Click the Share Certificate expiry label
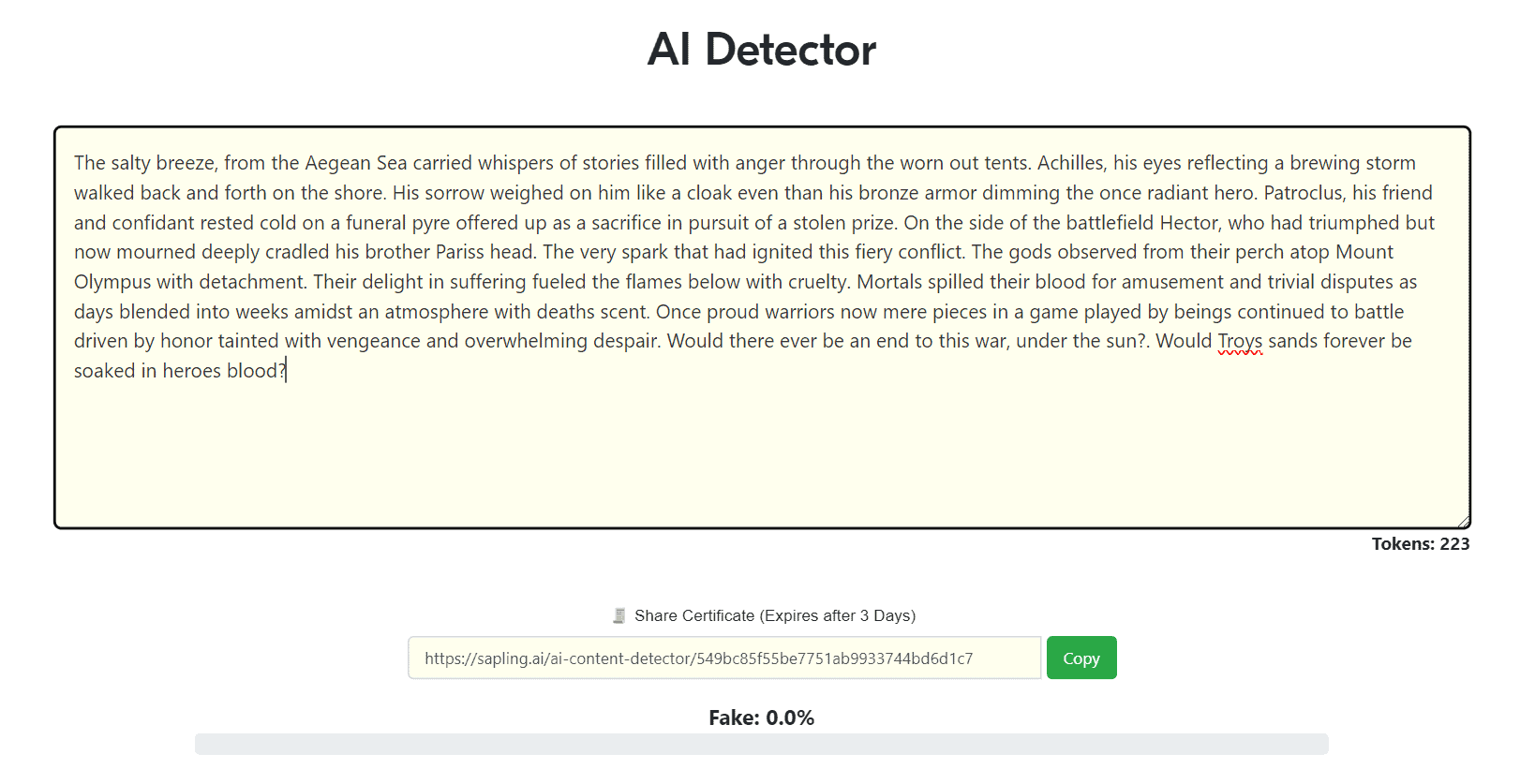Screen dimensions: 1535x784 pyautogui.click(x=774, y=615)
